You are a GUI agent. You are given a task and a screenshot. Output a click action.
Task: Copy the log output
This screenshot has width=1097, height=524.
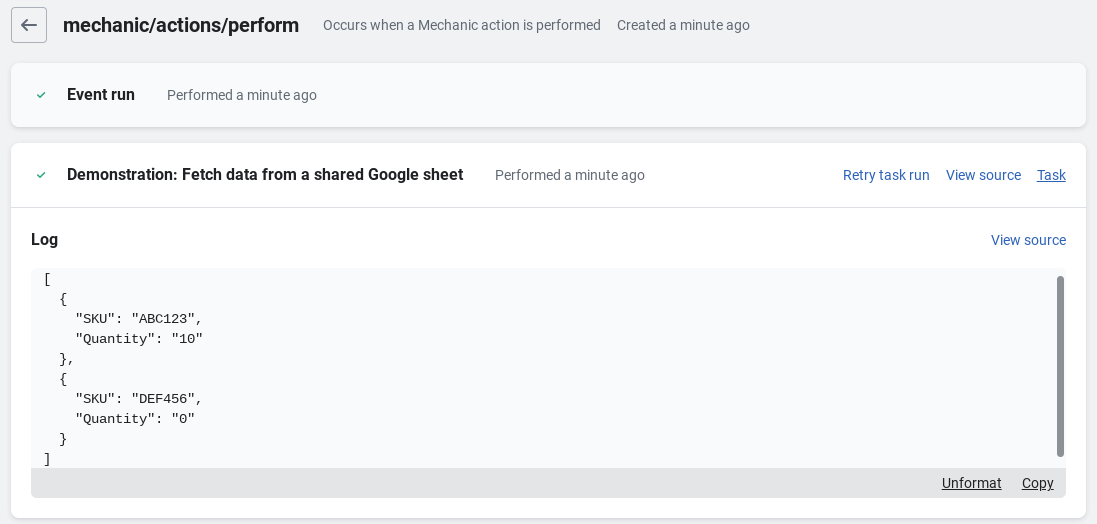point(1037,483)
